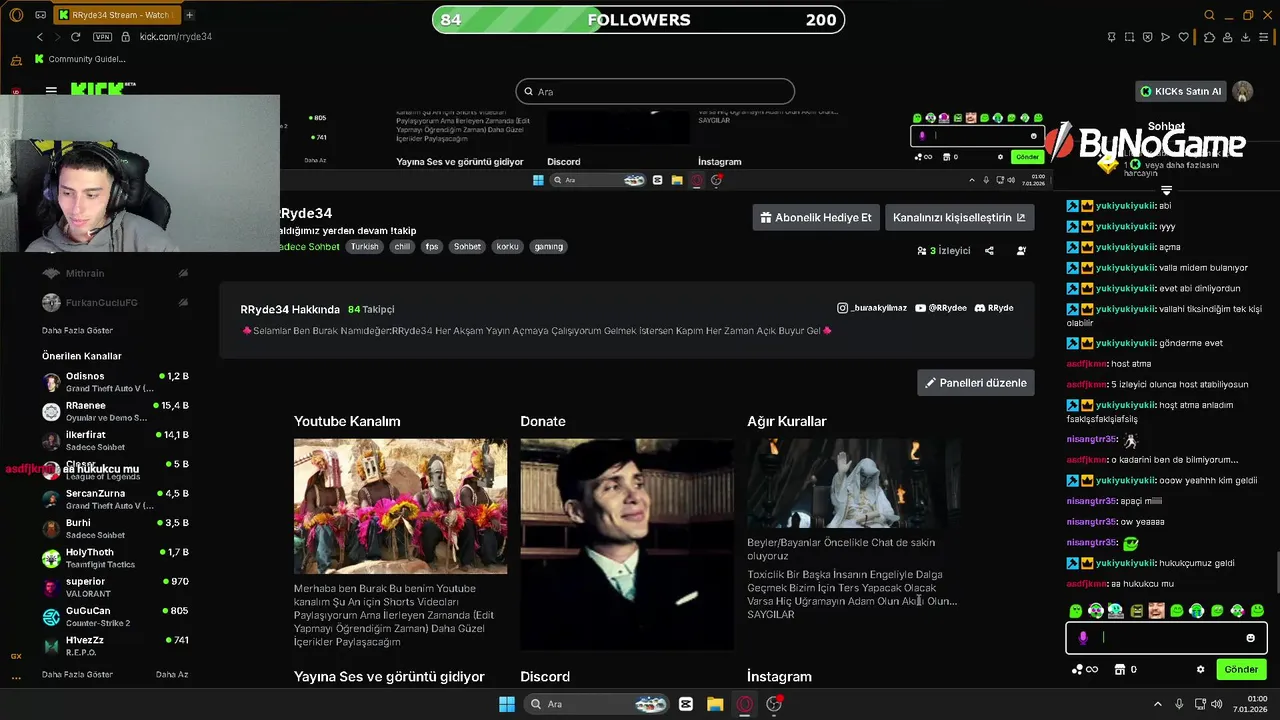Reload the Kick page
The image size is (1280, 720).
(75, 37)
